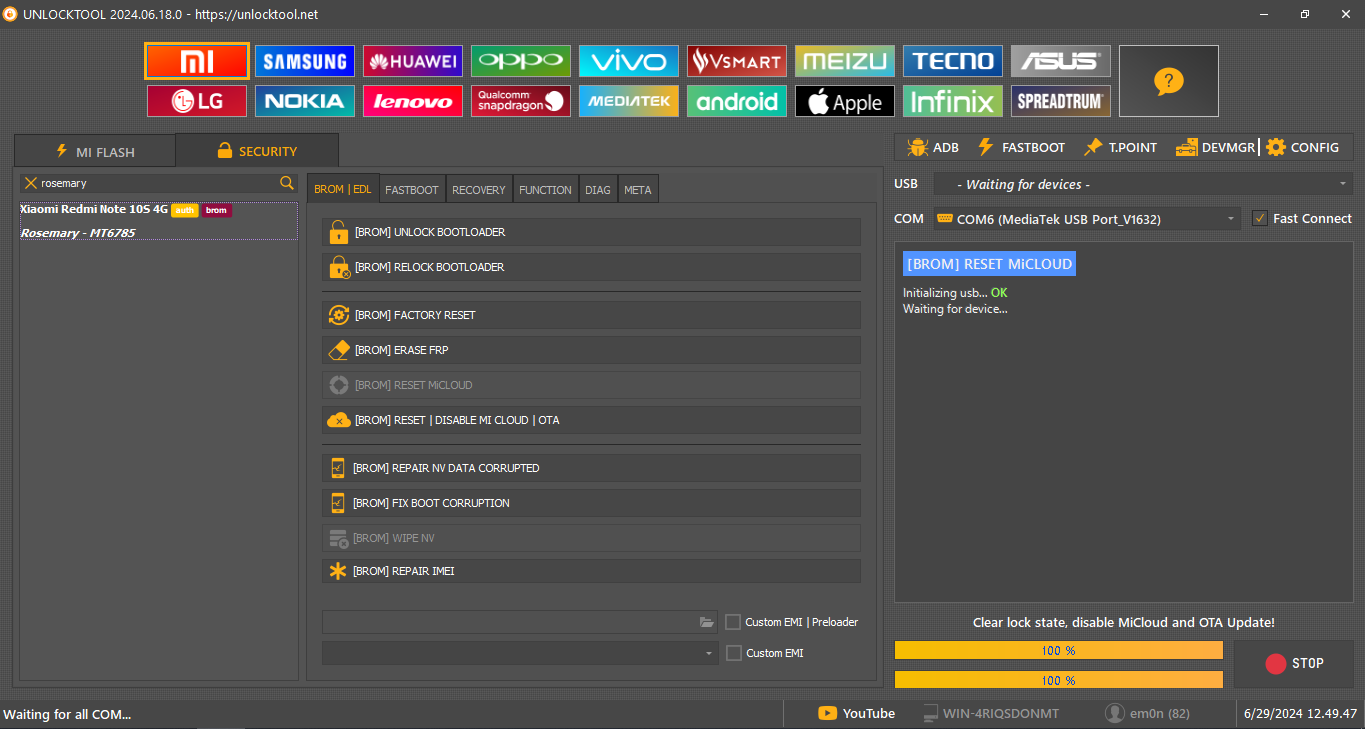Viewport: 1365px width, 729px height.
Task: Run [BROM] ERASE FRP
Action: point(591,350)
